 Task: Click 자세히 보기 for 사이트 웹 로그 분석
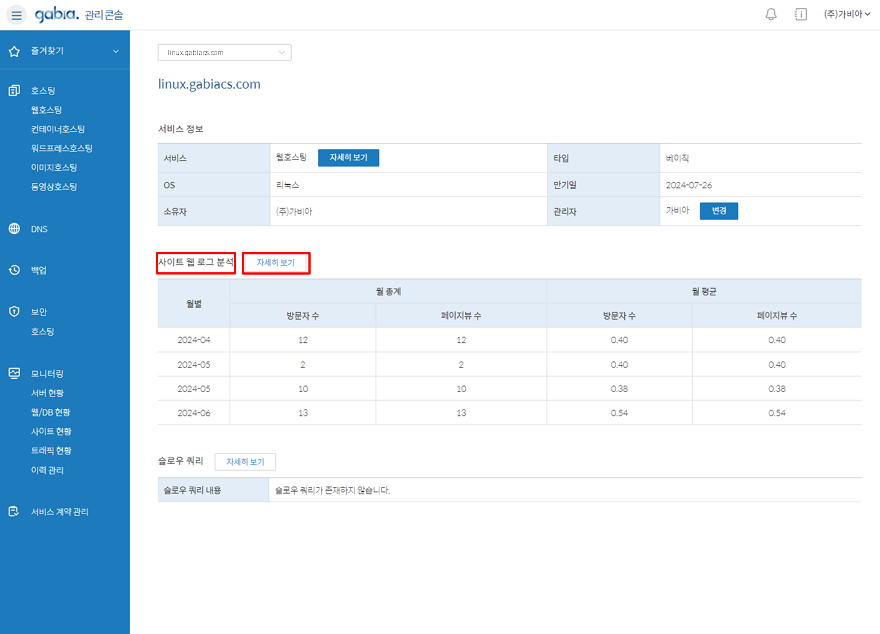coord(276,263)
